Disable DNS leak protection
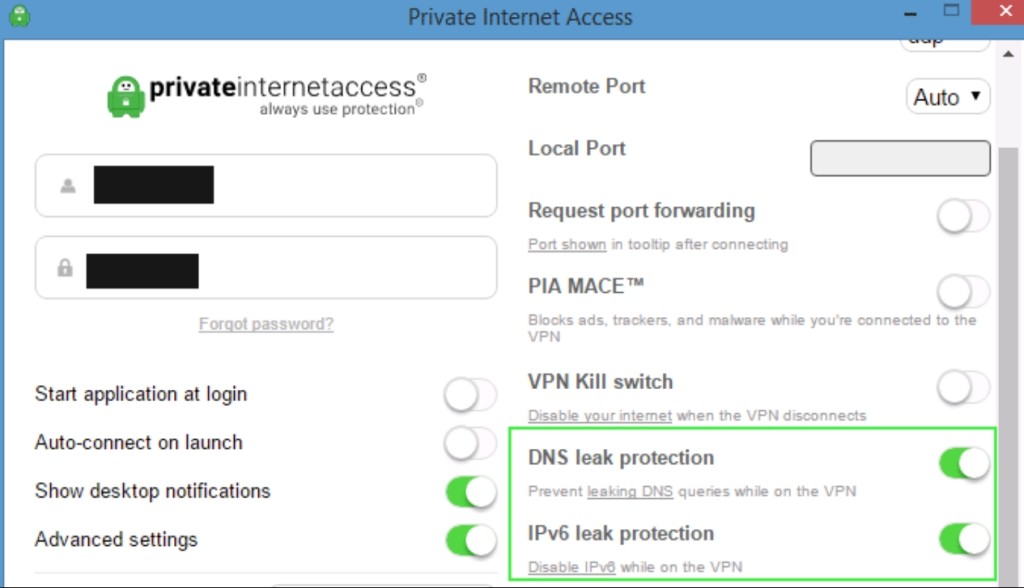1024x588 pixels. [964, 463]
